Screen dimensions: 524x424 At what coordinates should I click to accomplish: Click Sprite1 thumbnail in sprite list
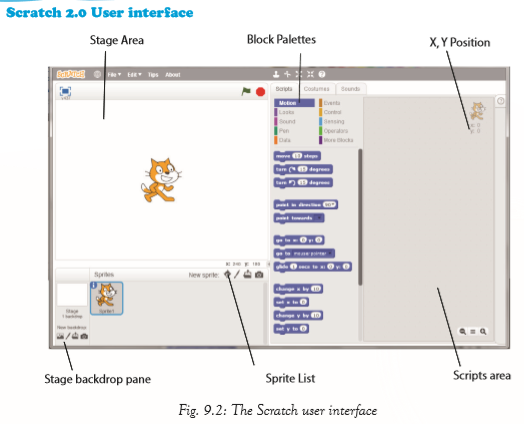point(107,298)
